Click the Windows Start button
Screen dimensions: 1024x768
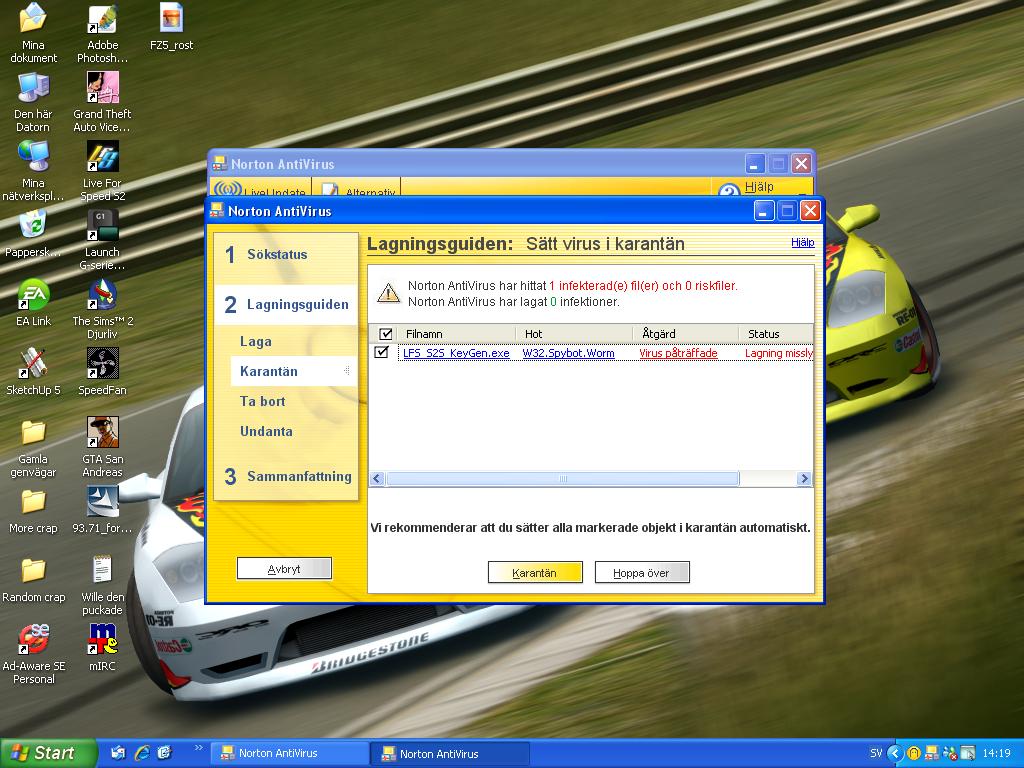point(46,753)
